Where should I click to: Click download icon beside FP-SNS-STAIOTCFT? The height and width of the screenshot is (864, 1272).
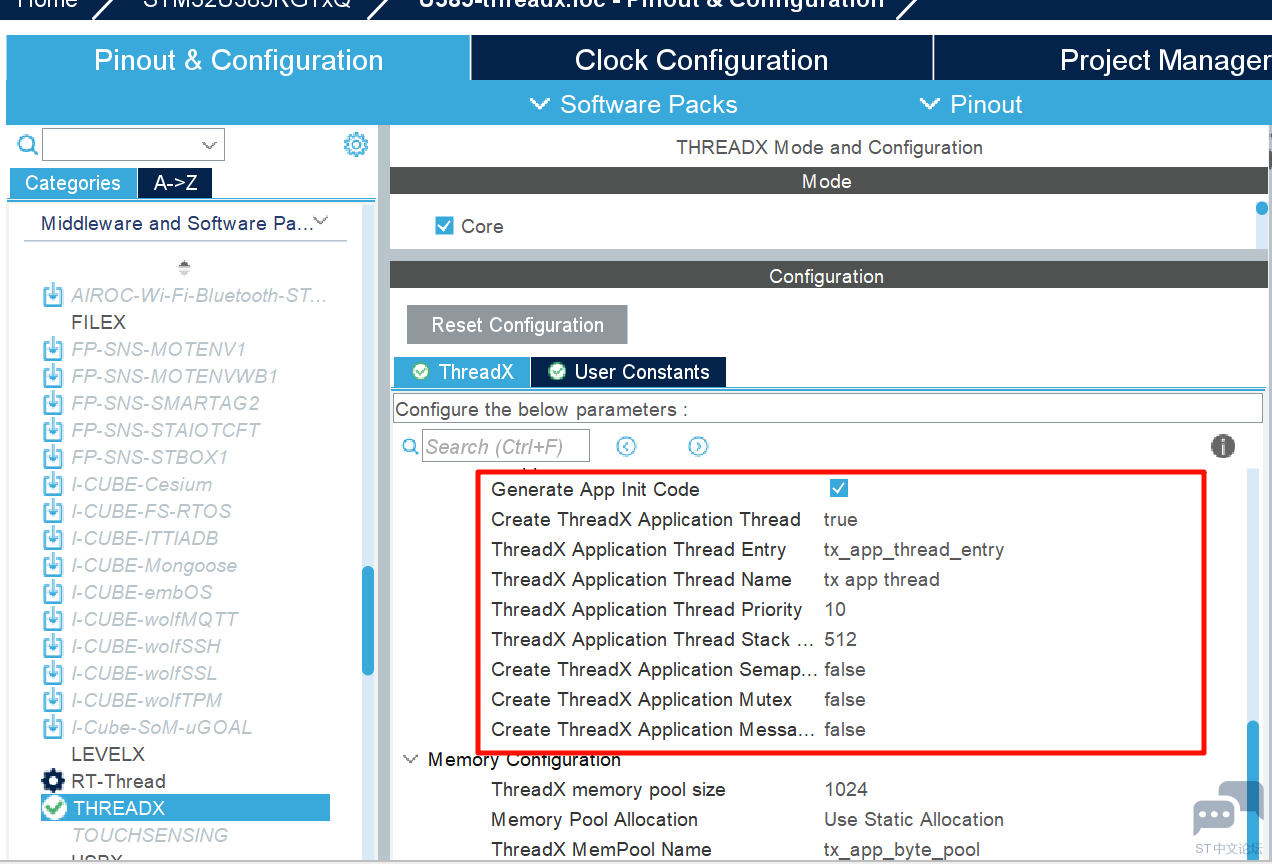tap(52, 431)
